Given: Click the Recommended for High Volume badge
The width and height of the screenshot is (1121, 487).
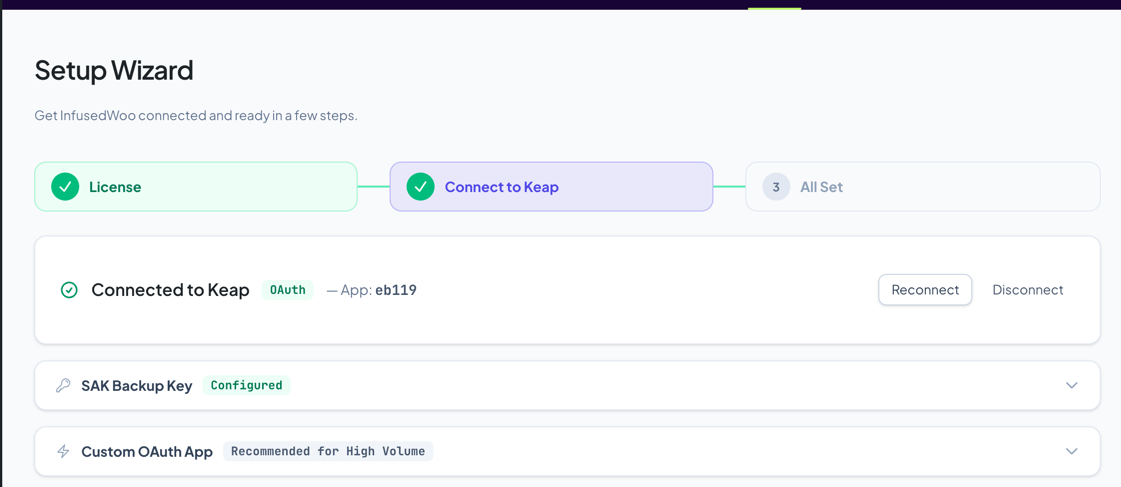Looking at the screenshot, I should click(x=328, y=451).
